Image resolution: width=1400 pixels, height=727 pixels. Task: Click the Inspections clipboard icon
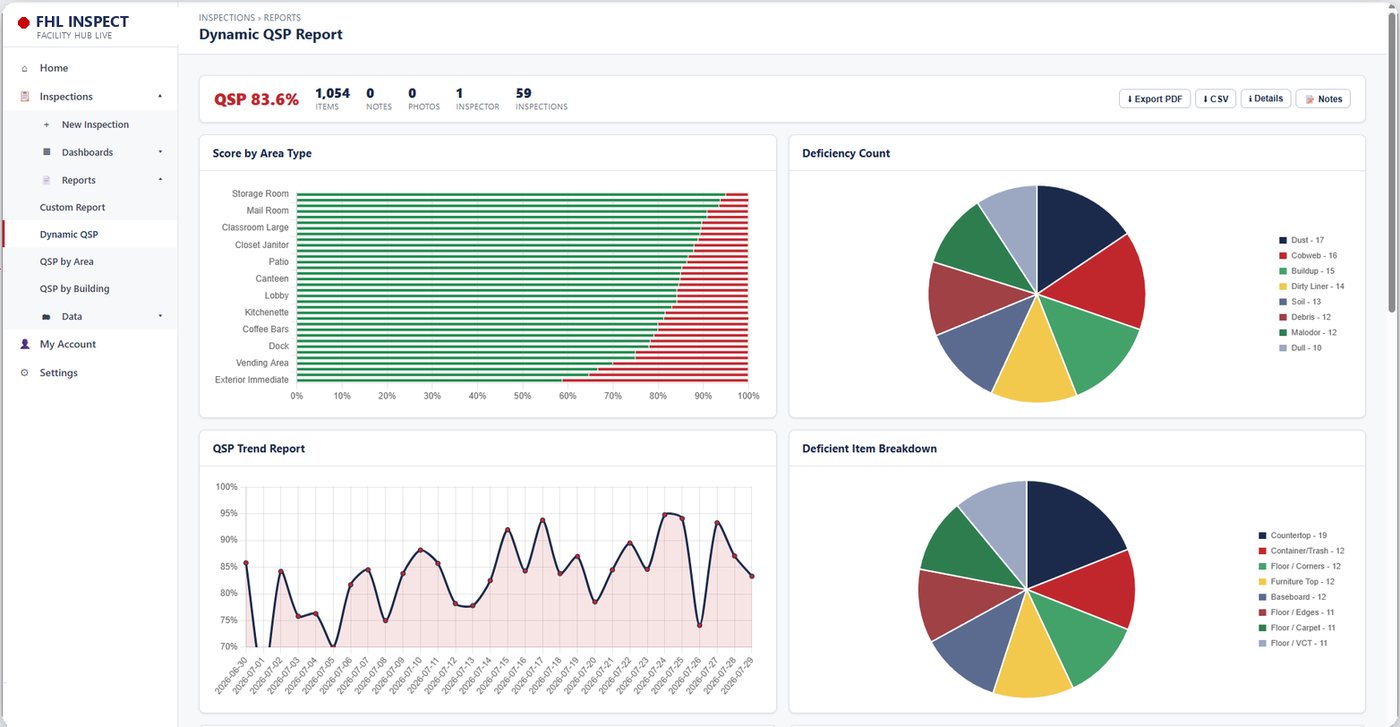tap(25, 97)
